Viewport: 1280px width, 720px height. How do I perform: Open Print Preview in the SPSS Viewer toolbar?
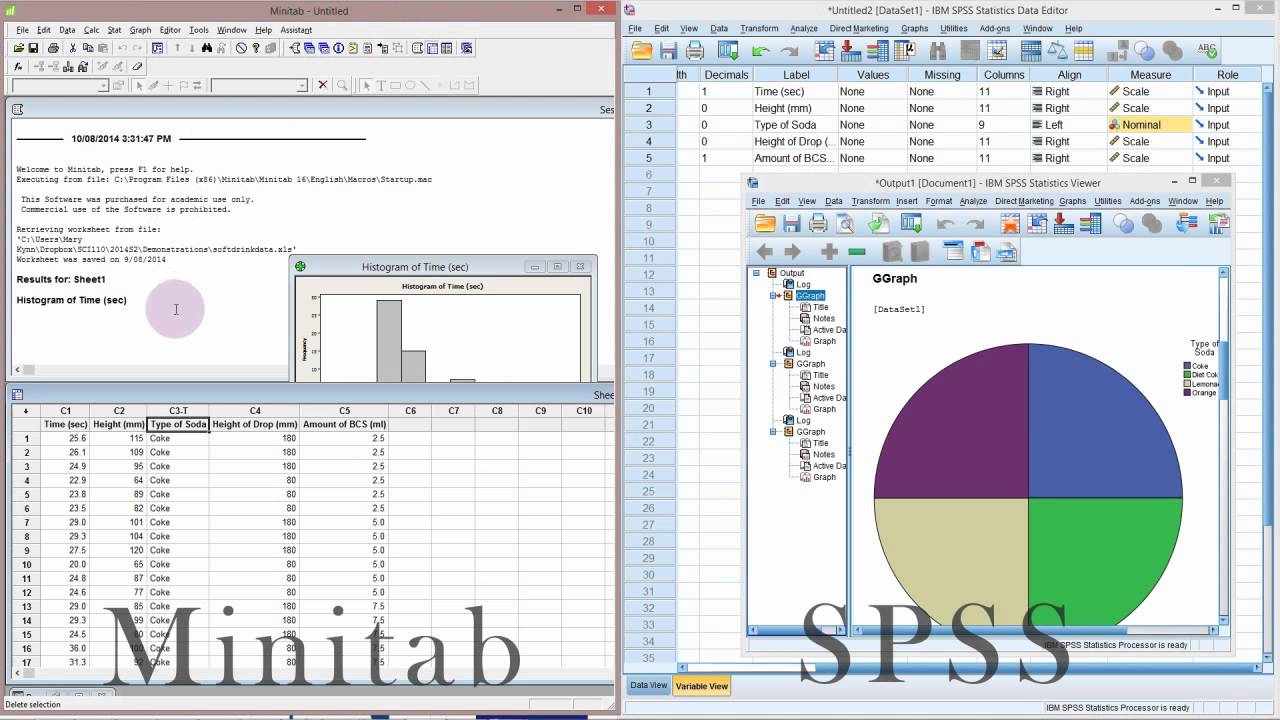tap(844, 223)
